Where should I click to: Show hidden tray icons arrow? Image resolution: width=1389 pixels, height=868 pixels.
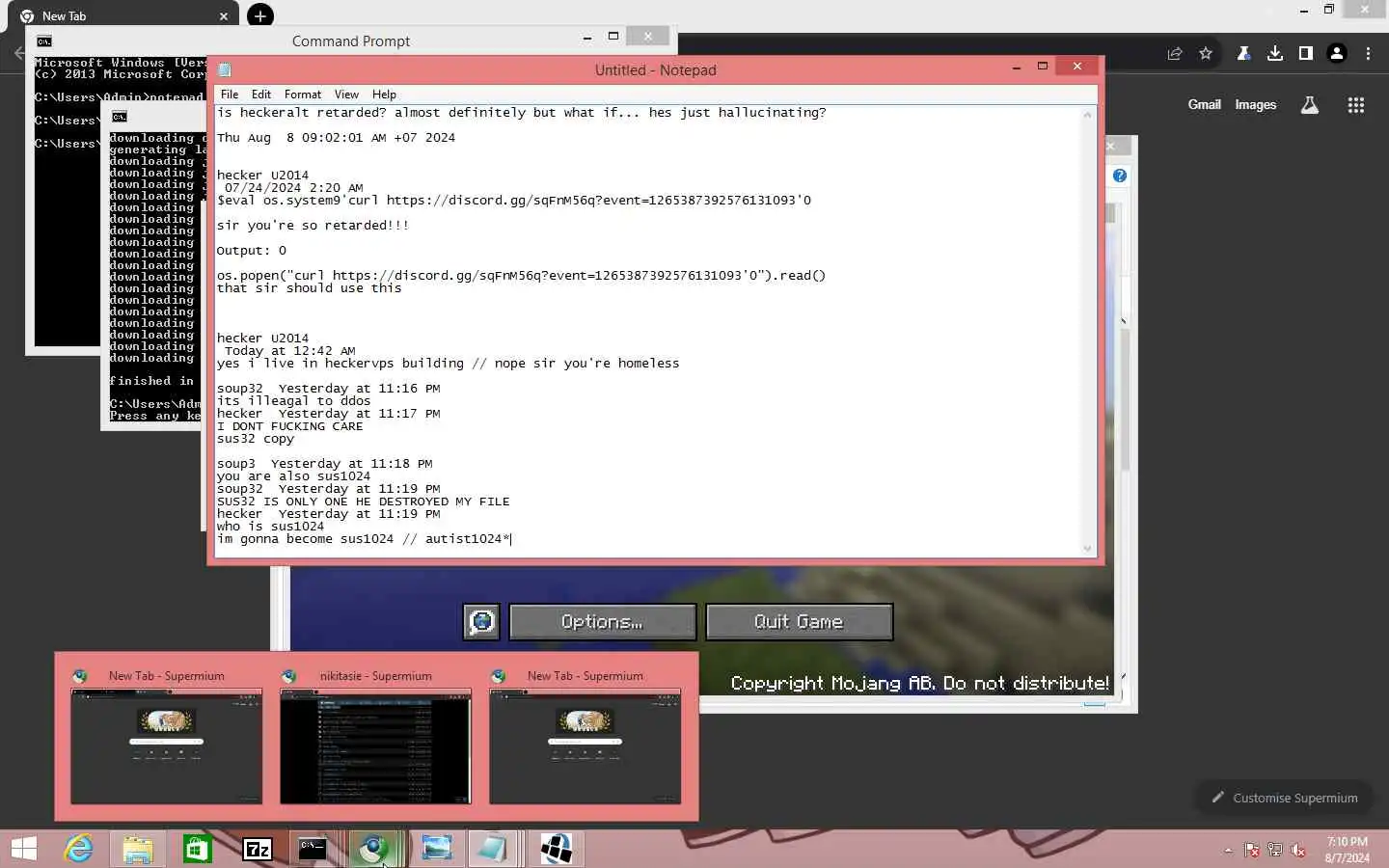(x=1228, y=850)
